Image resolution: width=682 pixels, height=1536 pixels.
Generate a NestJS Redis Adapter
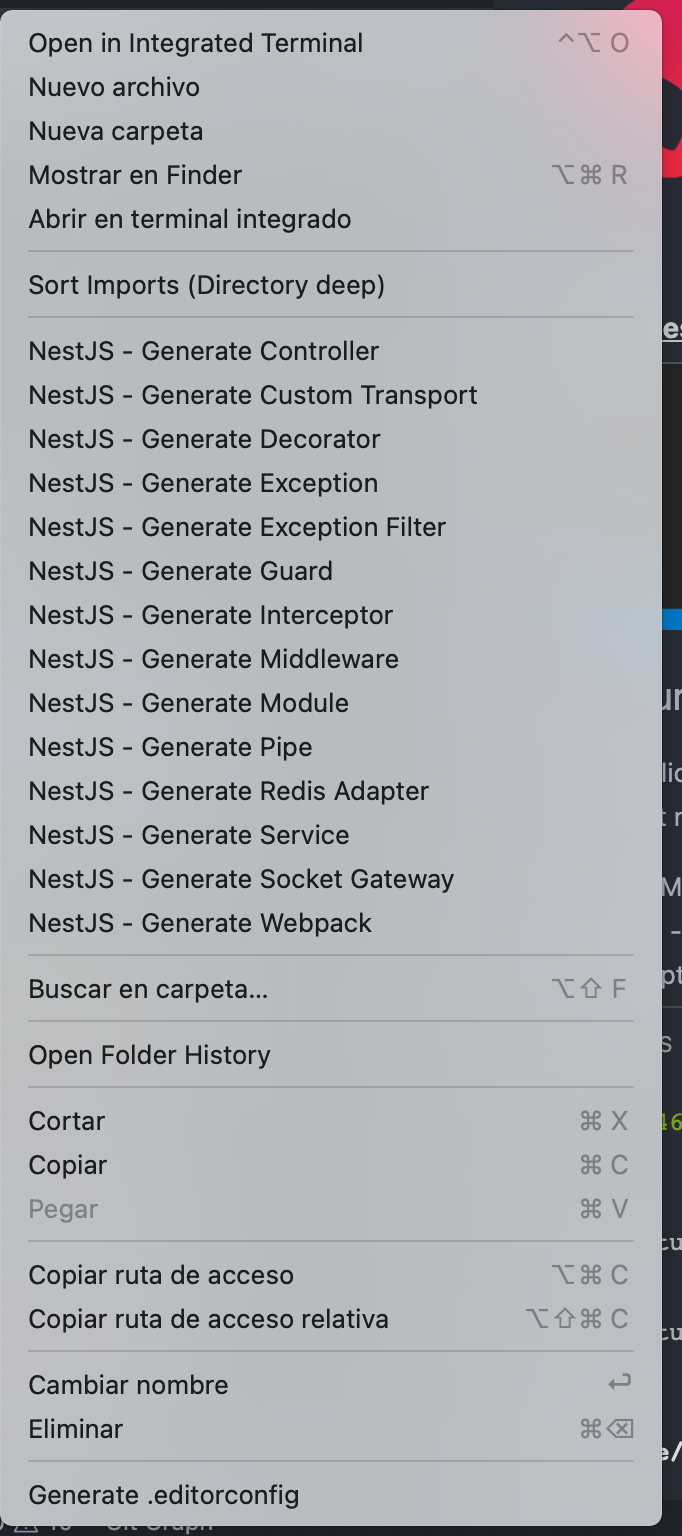pos(228,790)
